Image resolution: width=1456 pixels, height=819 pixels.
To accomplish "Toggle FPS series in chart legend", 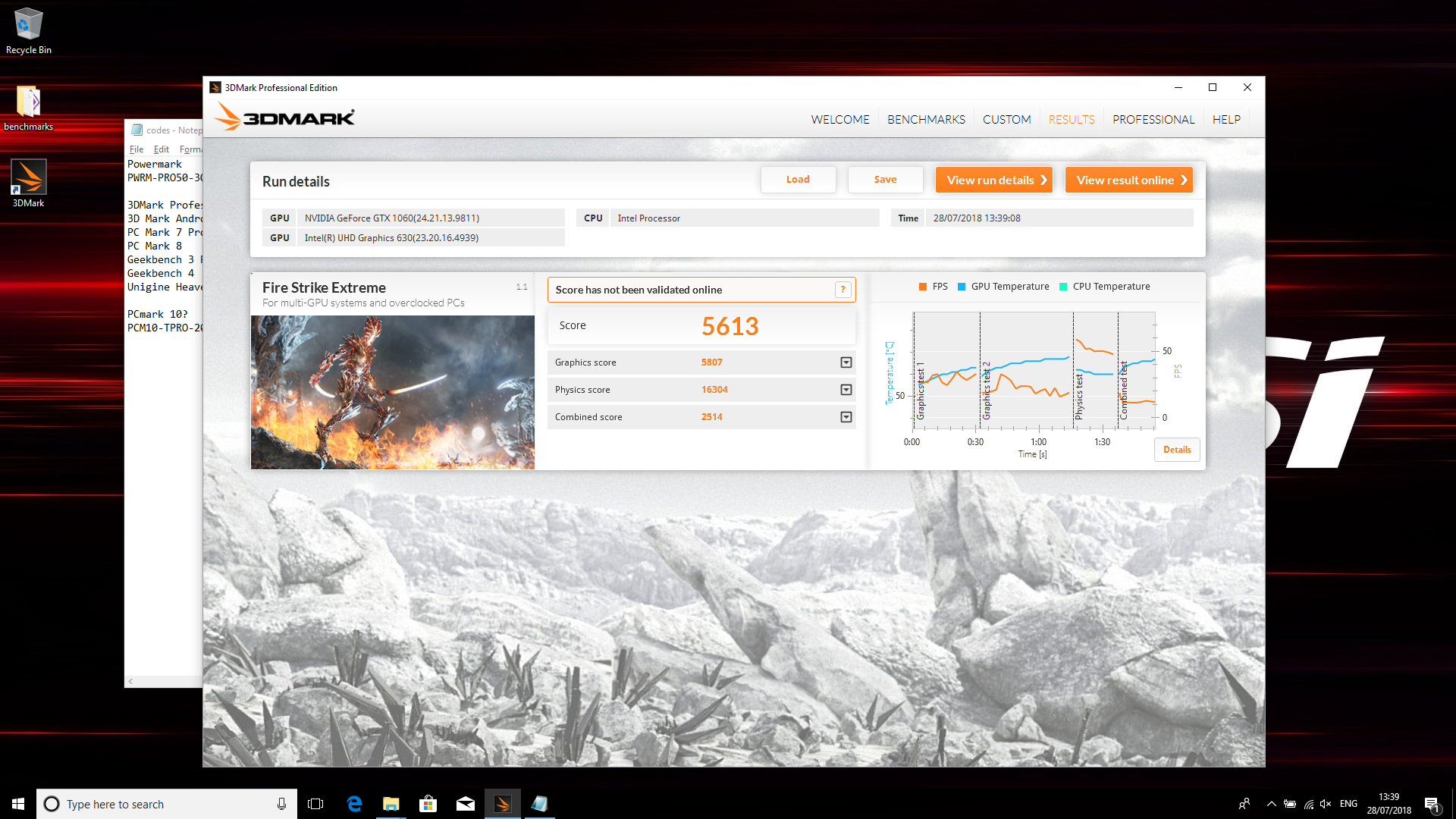I will (934, 287).
